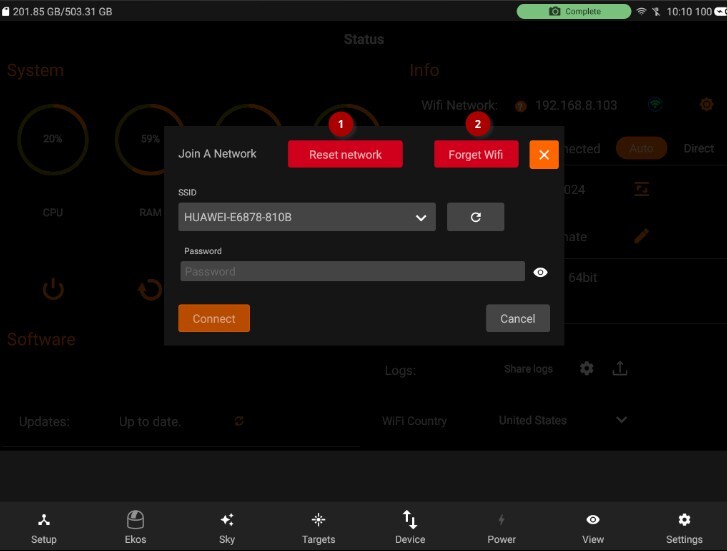Open the Power tab
Image resolution: width=727 pixels, height=551 pixels.
(501, 528)
